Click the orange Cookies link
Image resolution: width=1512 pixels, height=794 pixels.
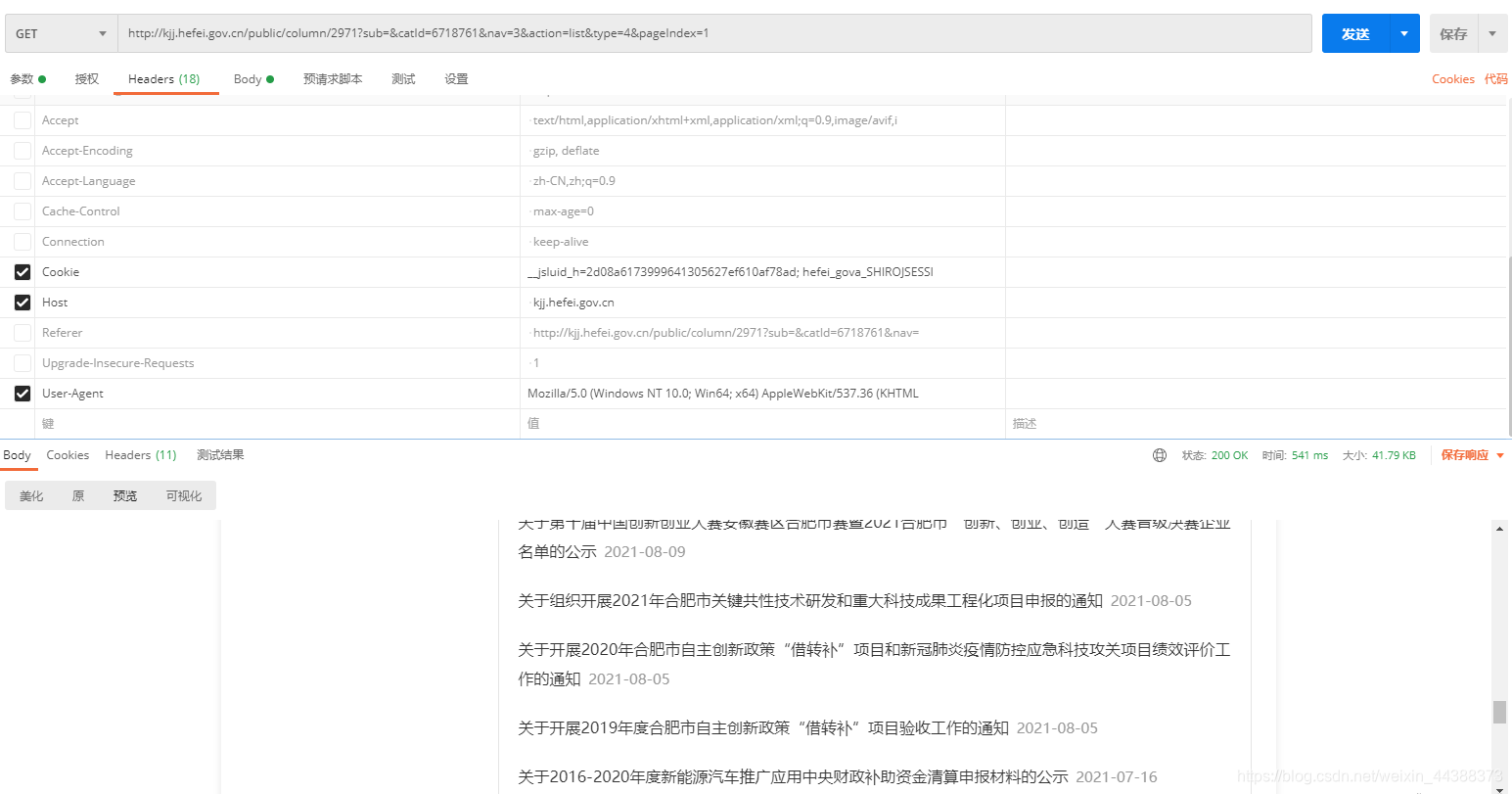click(x=1452, y=79)
